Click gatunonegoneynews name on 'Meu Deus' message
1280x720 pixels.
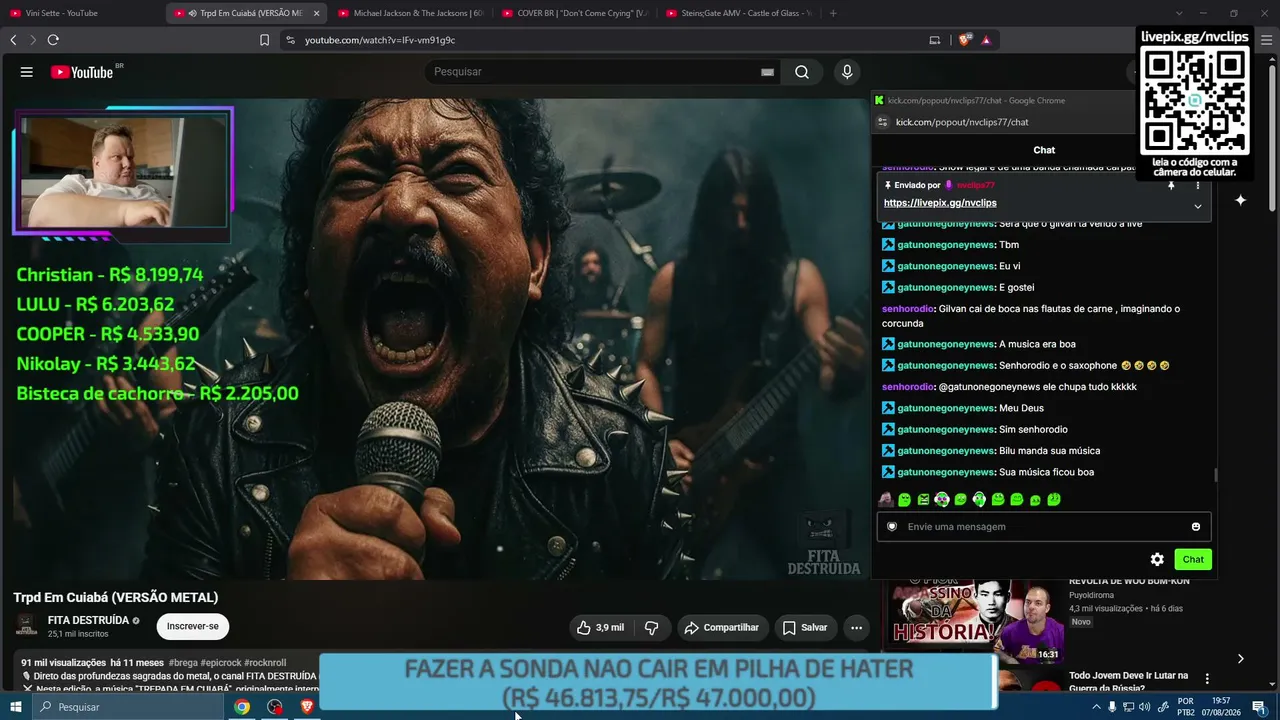point(945,408)
